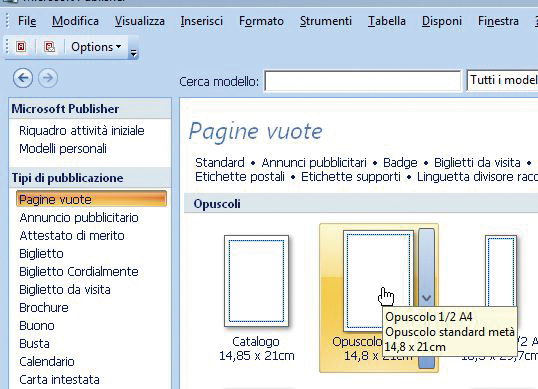Jump to Etichette postali link
The height and width of the screenshot is (389, 538).
(240, 177)
